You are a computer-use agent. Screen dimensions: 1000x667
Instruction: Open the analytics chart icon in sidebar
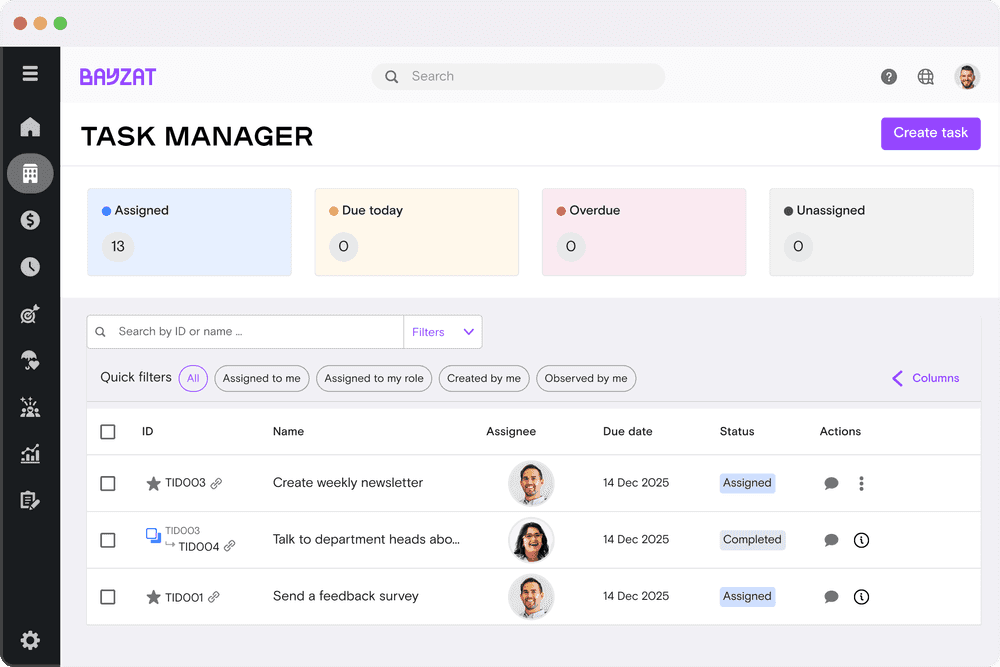[30, 454]
